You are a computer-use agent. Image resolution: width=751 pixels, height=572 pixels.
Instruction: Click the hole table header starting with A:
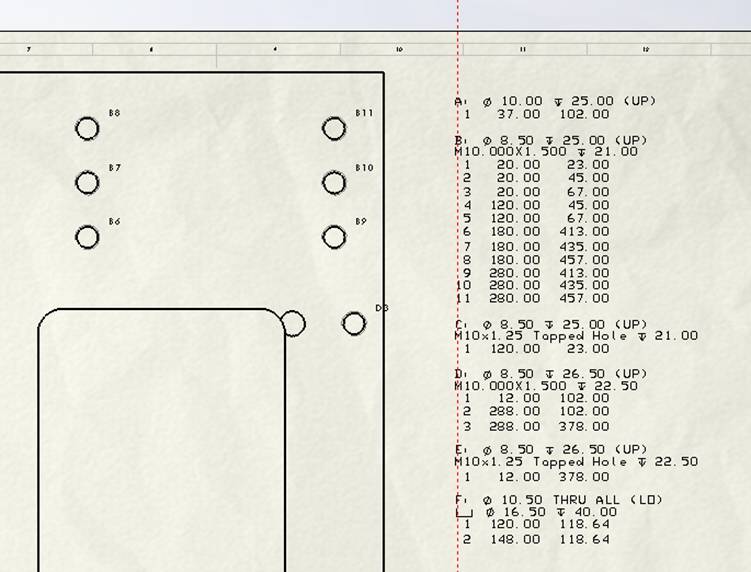pos(555,101)
